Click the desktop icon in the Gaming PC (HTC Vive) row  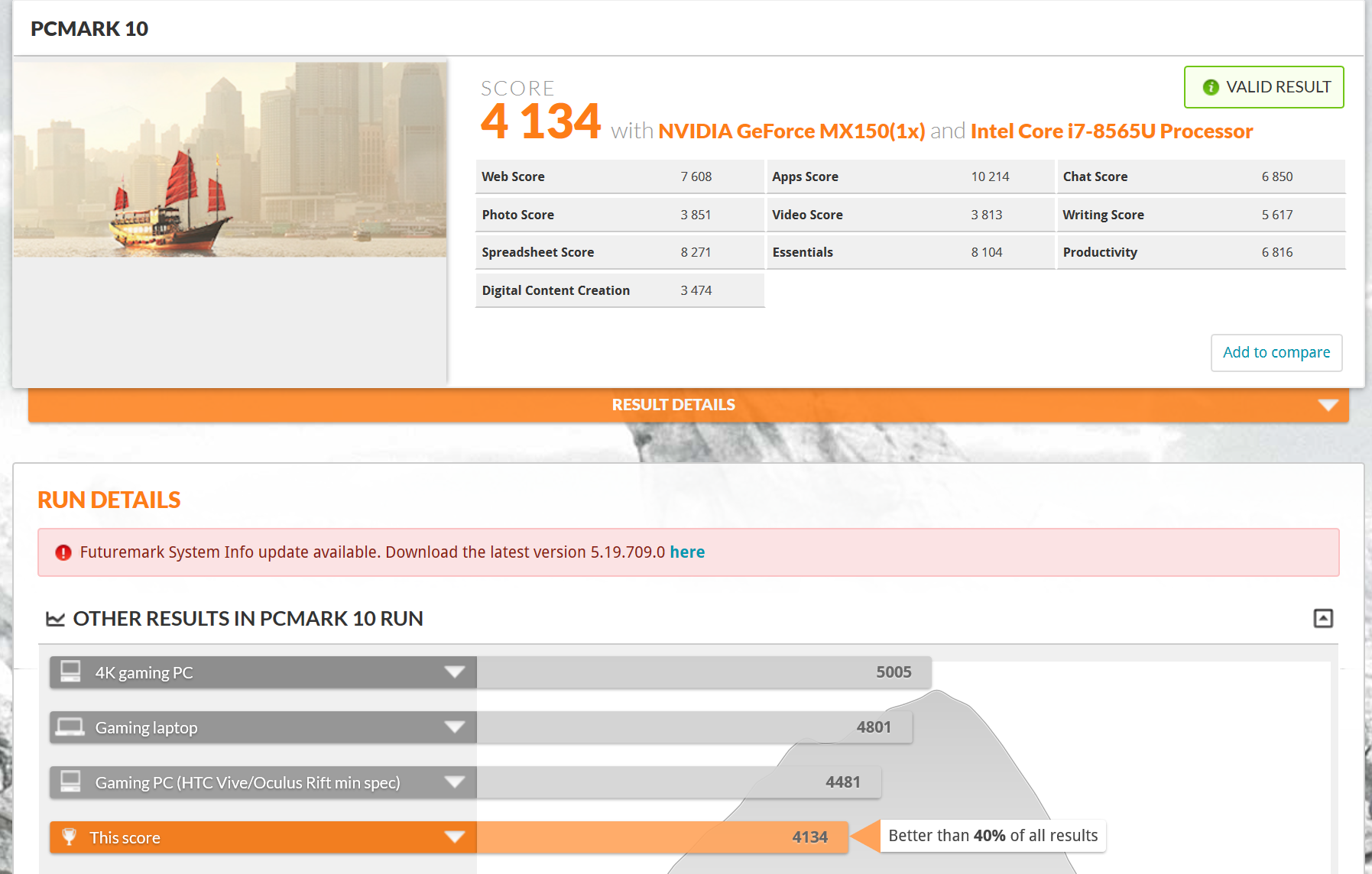point(70,782)
